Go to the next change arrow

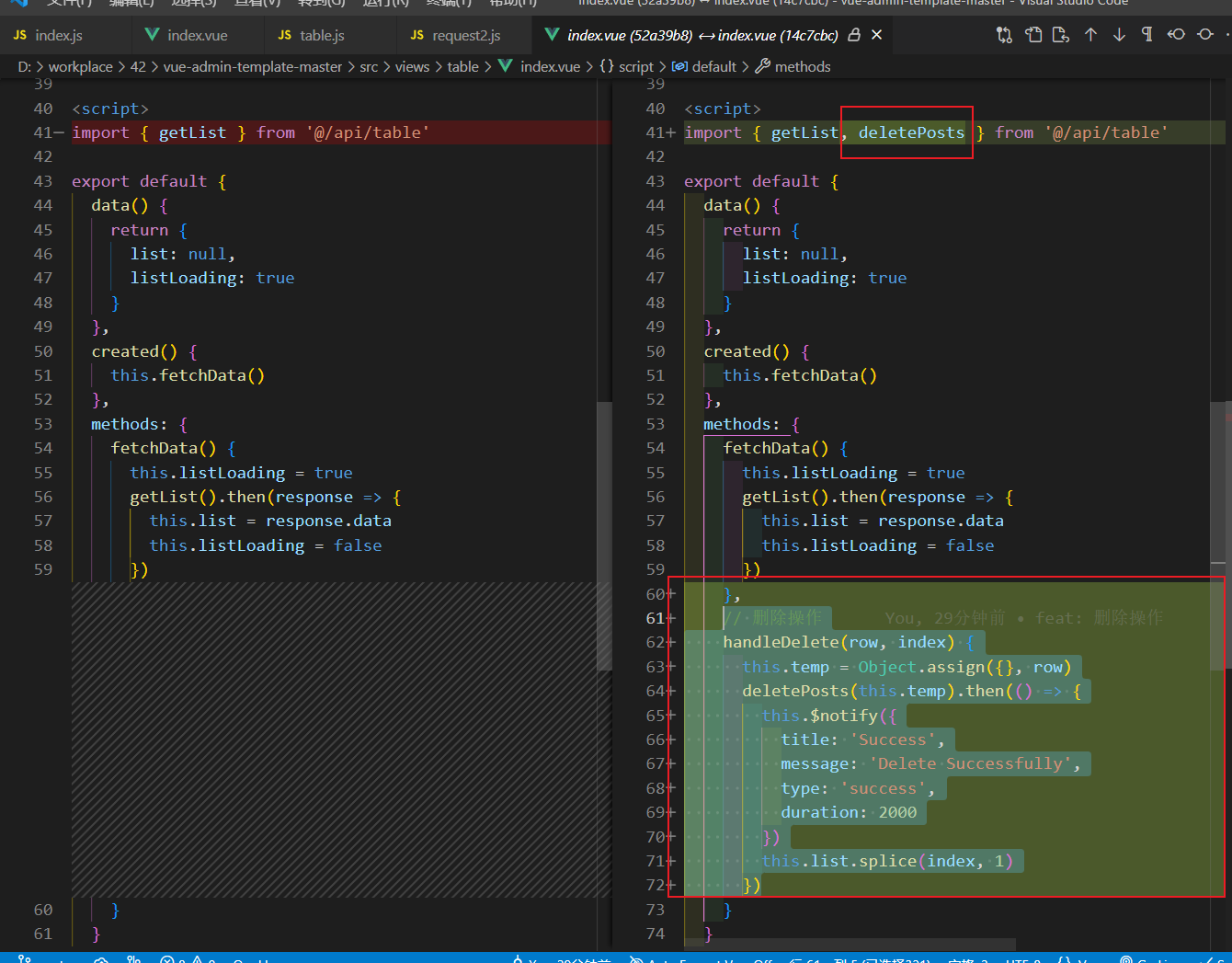1119,35
